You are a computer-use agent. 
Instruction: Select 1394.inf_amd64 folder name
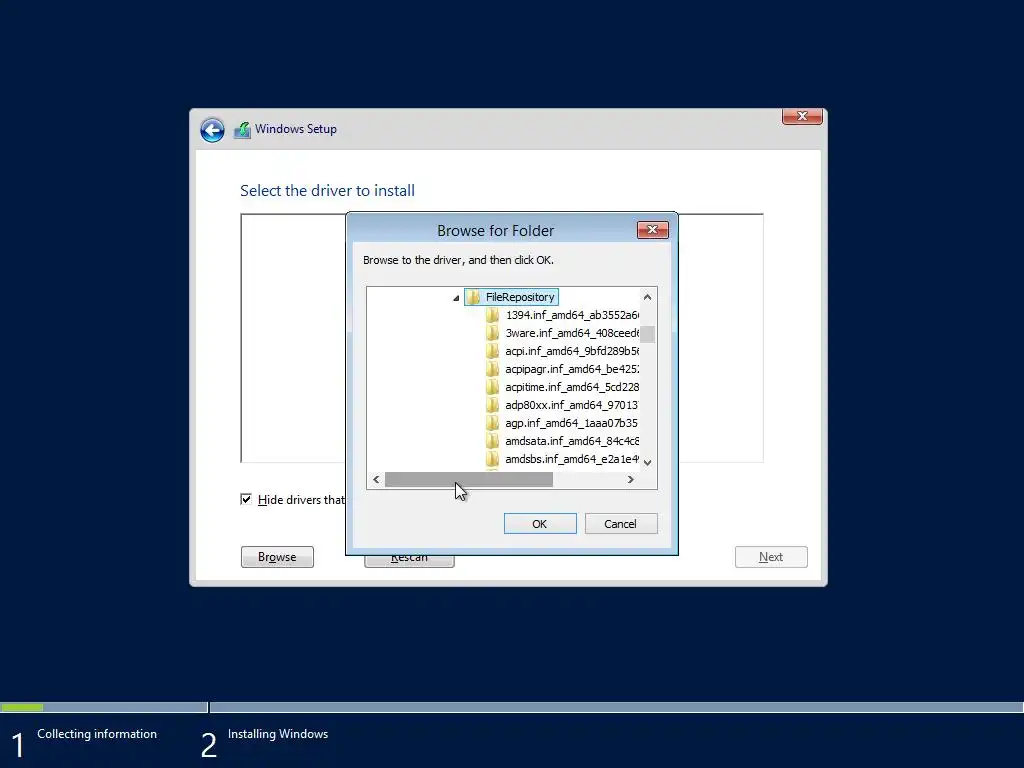coord(572,315)
